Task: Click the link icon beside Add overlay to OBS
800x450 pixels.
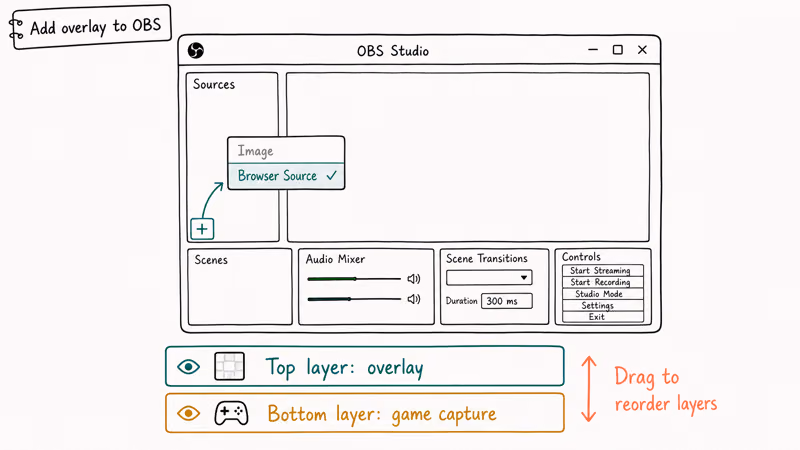Action: tap(16, 29)
